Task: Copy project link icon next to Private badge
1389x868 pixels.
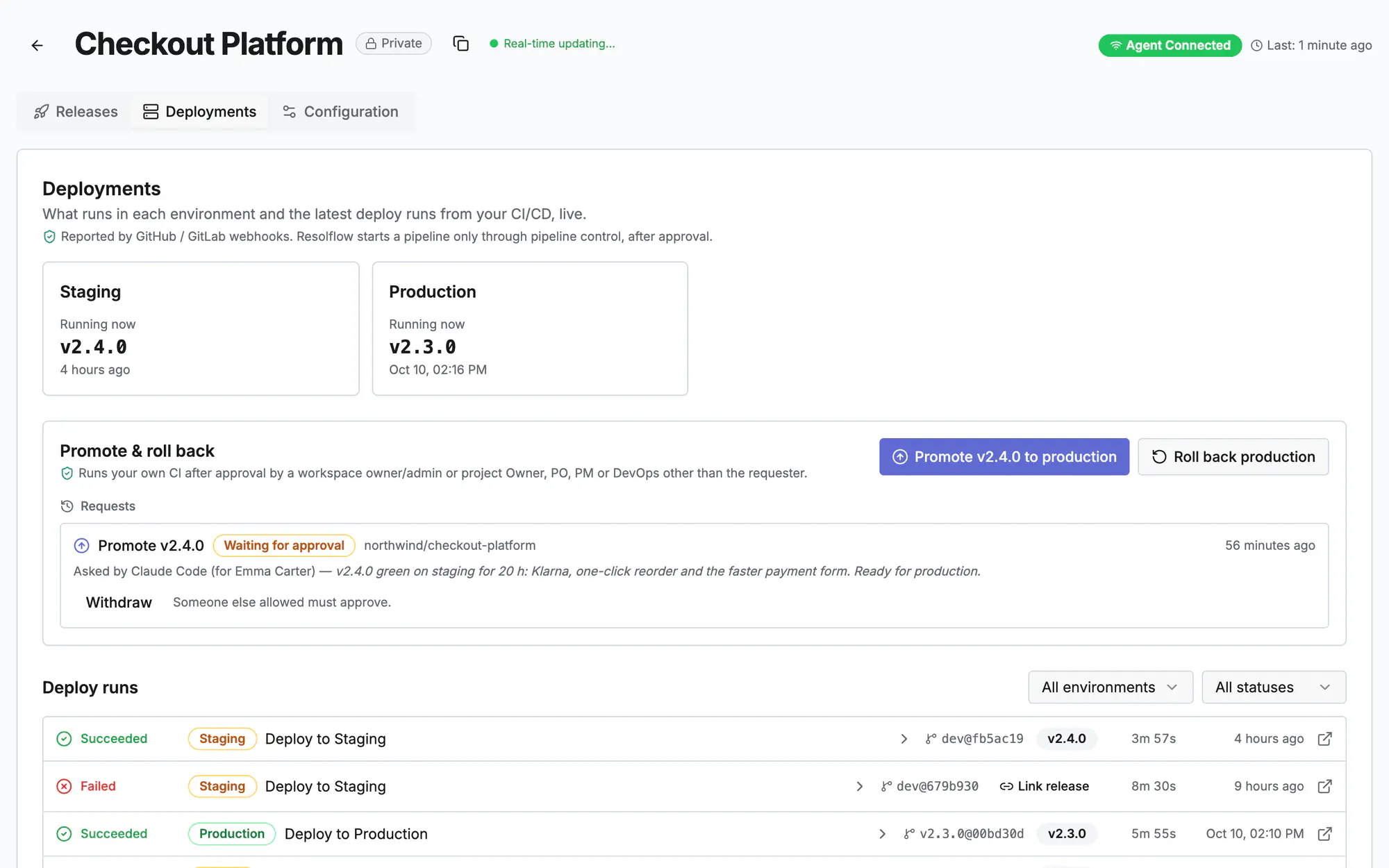Action: pos(461,44)
